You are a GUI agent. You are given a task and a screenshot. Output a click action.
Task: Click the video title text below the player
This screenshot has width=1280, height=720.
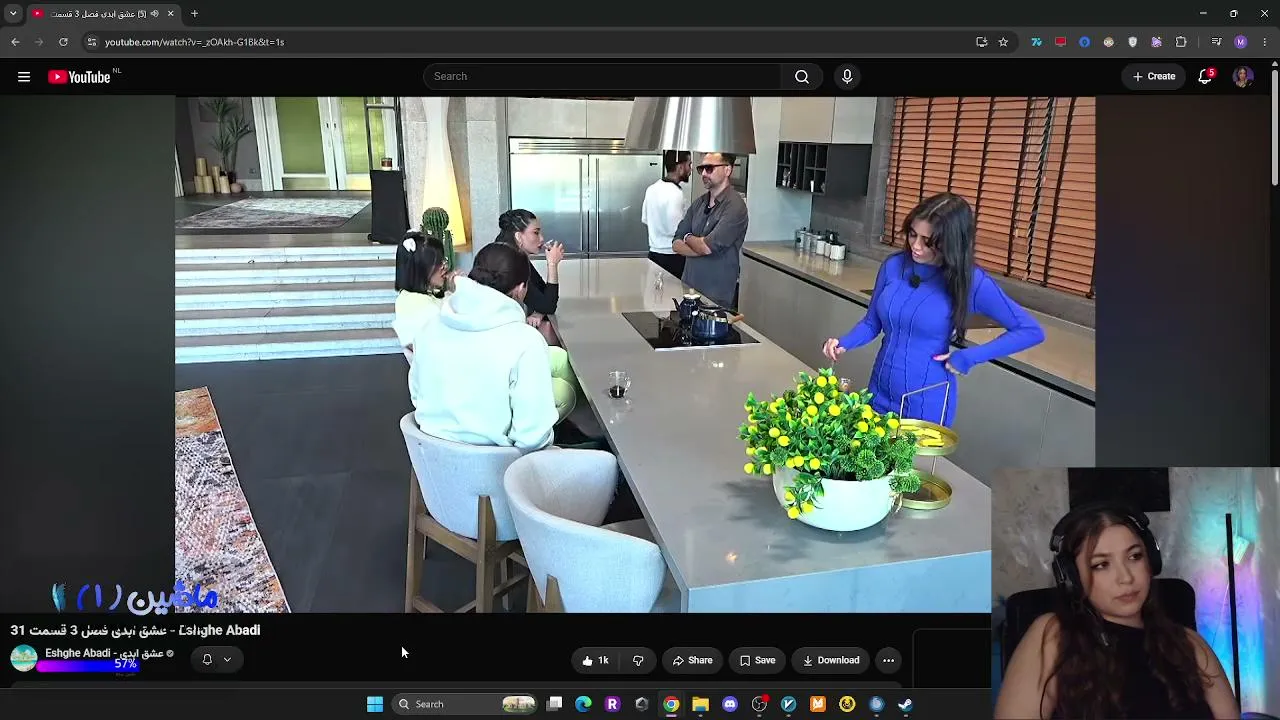point(135,630)
